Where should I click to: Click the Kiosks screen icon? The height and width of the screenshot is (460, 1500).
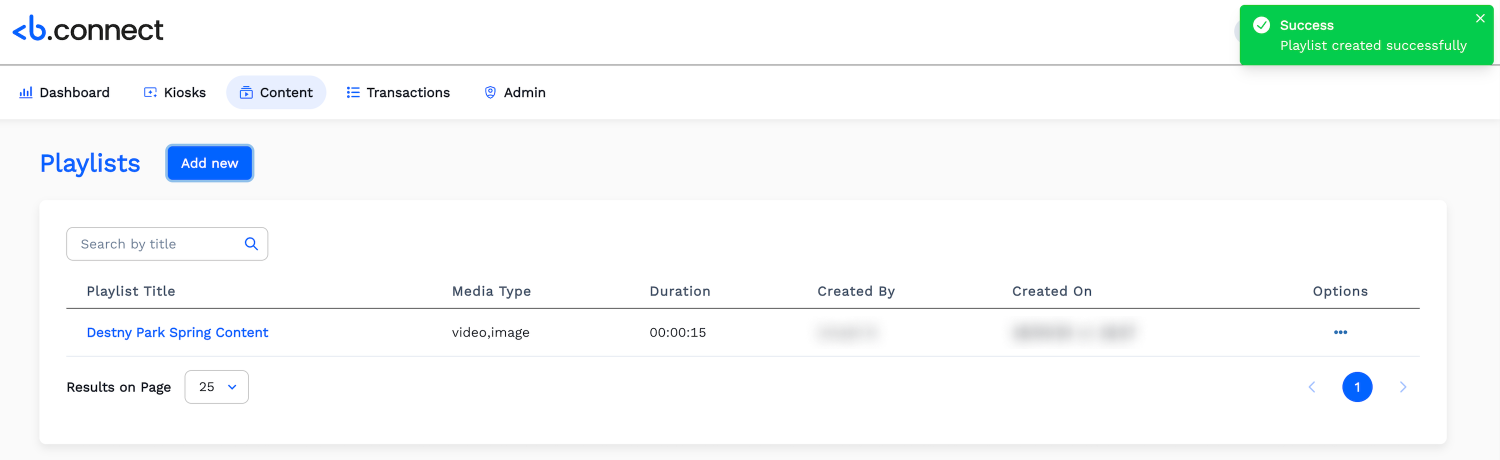tap(150, 92)
